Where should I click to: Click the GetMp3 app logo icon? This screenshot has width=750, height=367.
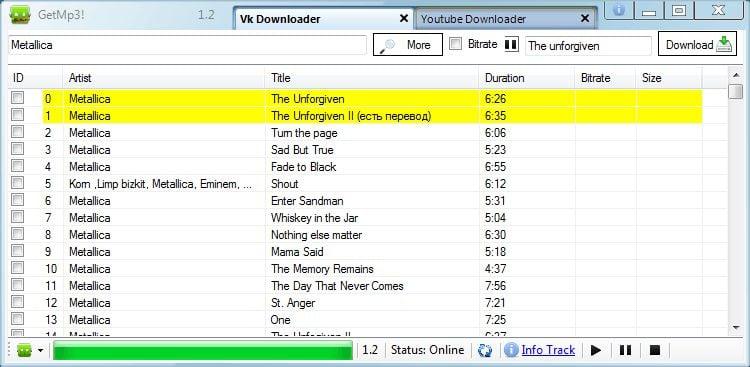click(x=20, y=15)
